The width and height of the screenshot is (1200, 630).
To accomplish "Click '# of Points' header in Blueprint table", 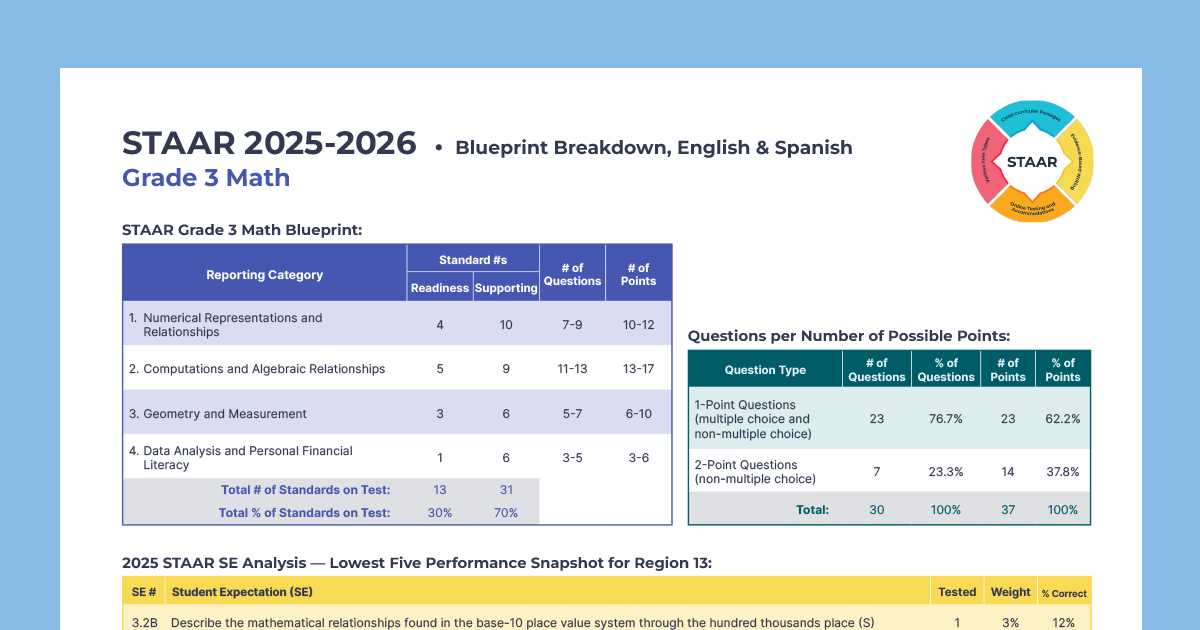I will pos(638,274).
